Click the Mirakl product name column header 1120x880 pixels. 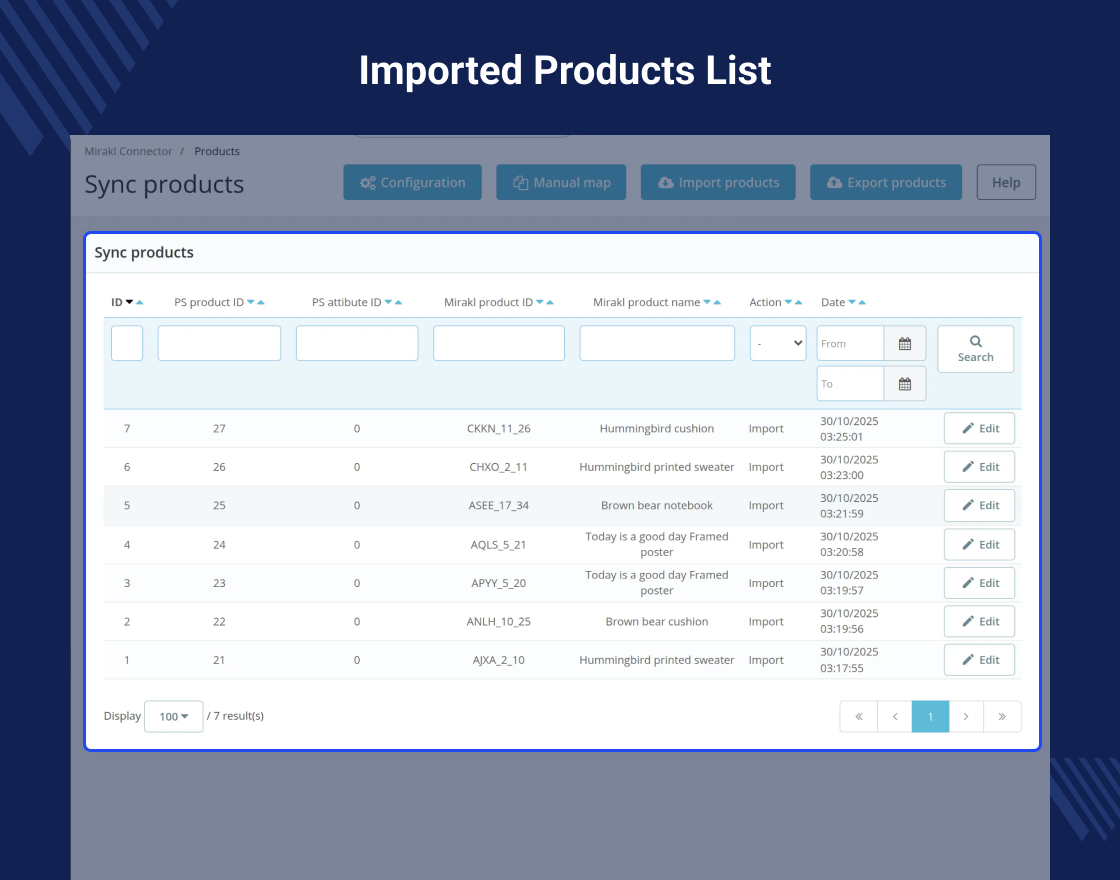tap(646, 302)
